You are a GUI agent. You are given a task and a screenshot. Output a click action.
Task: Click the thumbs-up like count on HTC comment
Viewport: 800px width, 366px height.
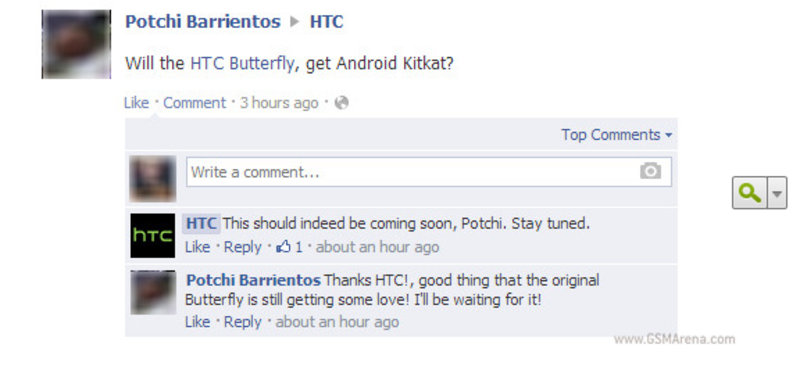[289, 247]
